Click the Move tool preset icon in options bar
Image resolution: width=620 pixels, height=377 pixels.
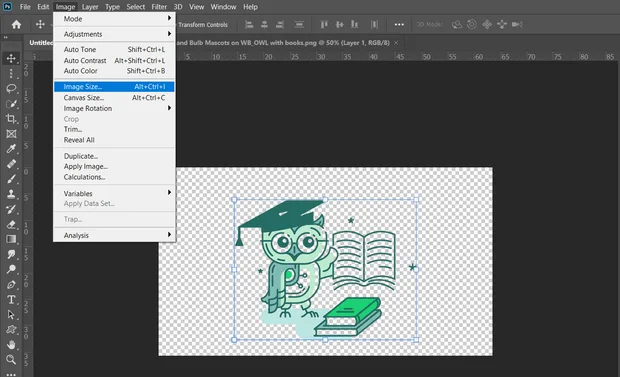[x=40, y=25]
